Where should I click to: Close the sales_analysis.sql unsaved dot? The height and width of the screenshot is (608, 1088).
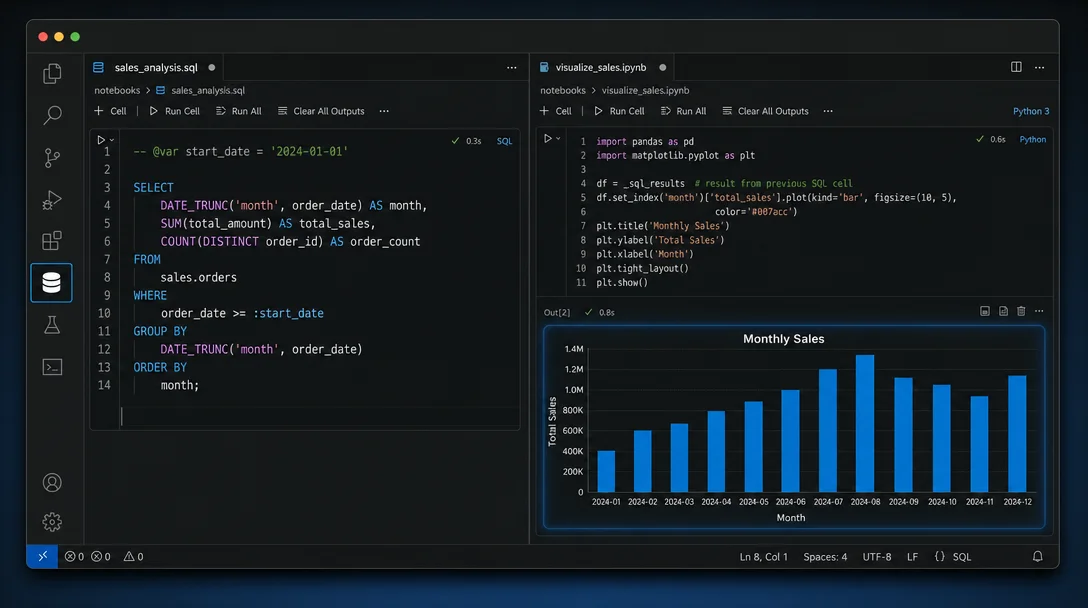coord(212,67)
